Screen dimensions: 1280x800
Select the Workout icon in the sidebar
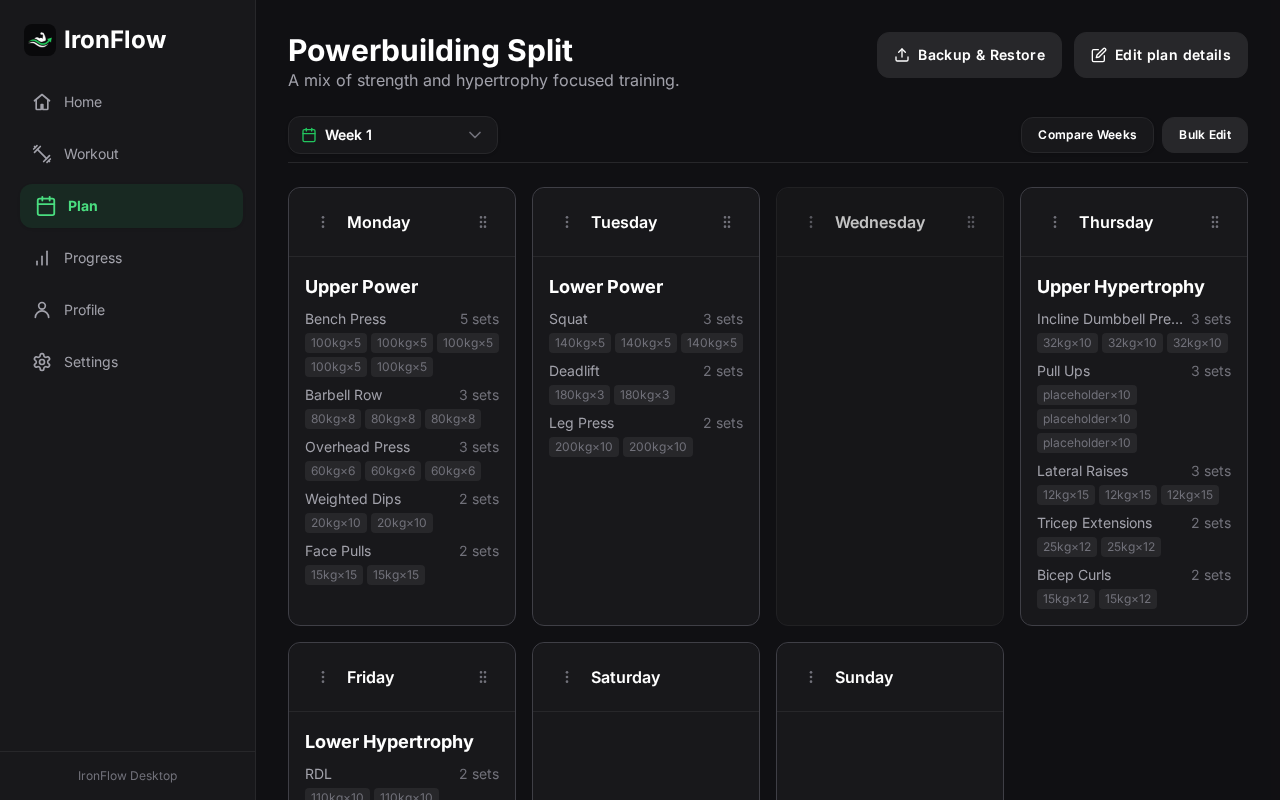42,154
